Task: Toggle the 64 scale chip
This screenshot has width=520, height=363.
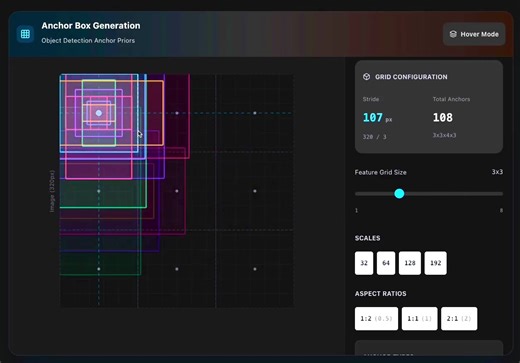Action: [386, 263]
